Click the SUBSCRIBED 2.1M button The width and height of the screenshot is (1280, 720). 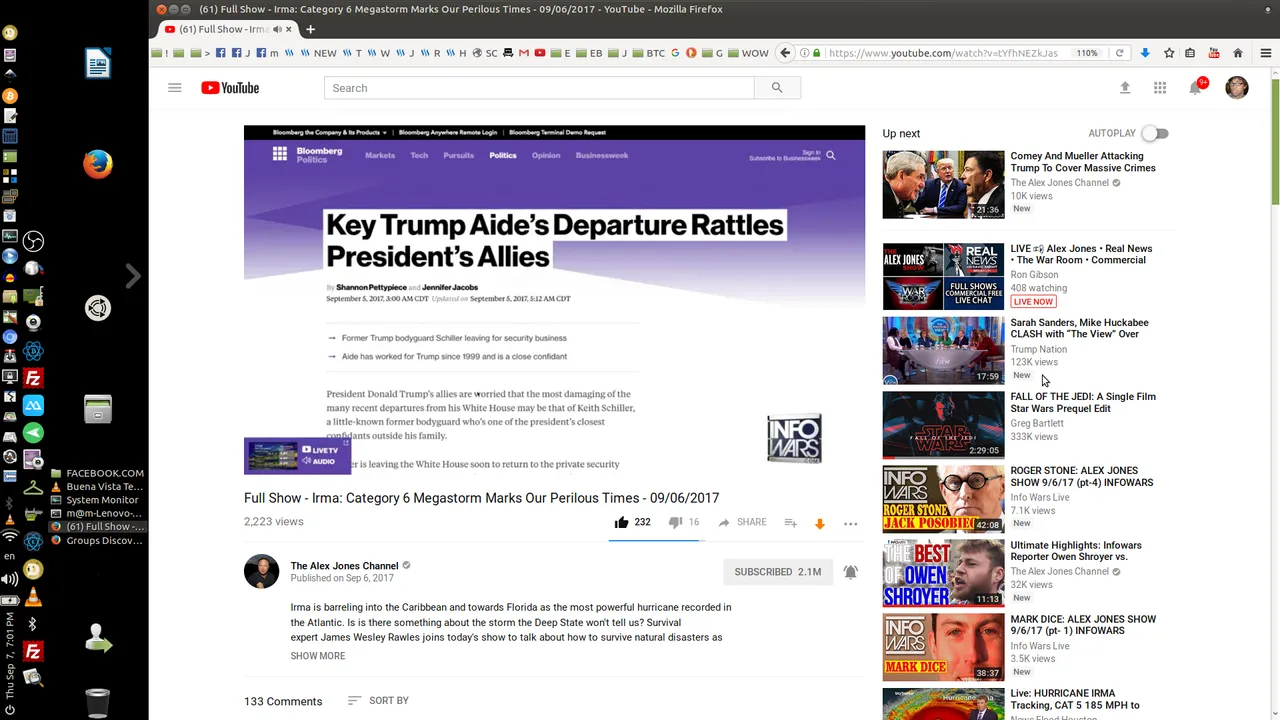[x=778, y=572]
